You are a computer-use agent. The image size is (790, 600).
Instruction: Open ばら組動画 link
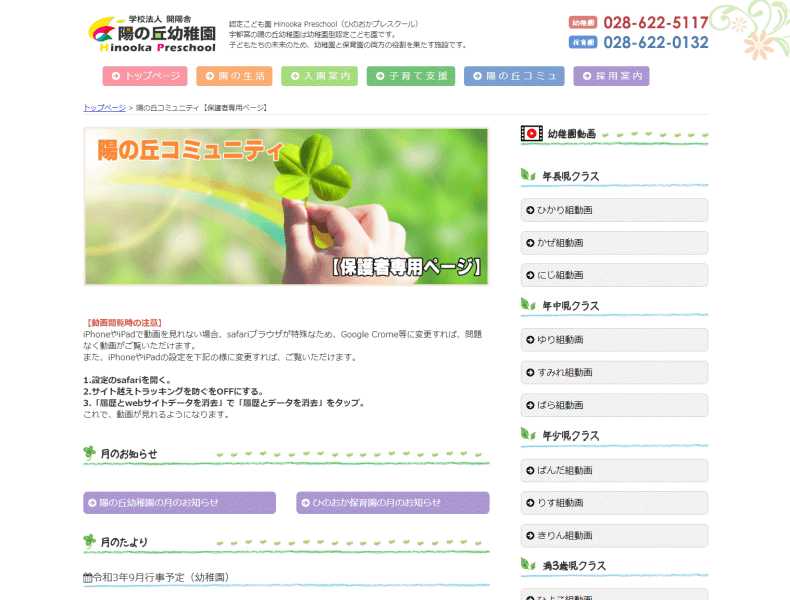[614, 405]
